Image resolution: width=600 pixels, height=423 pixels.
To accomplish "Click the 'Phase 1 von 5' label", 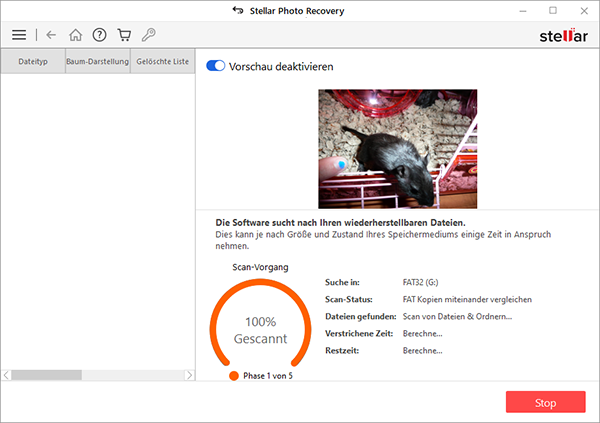I will pyautogui.click(x=268, y=376).
